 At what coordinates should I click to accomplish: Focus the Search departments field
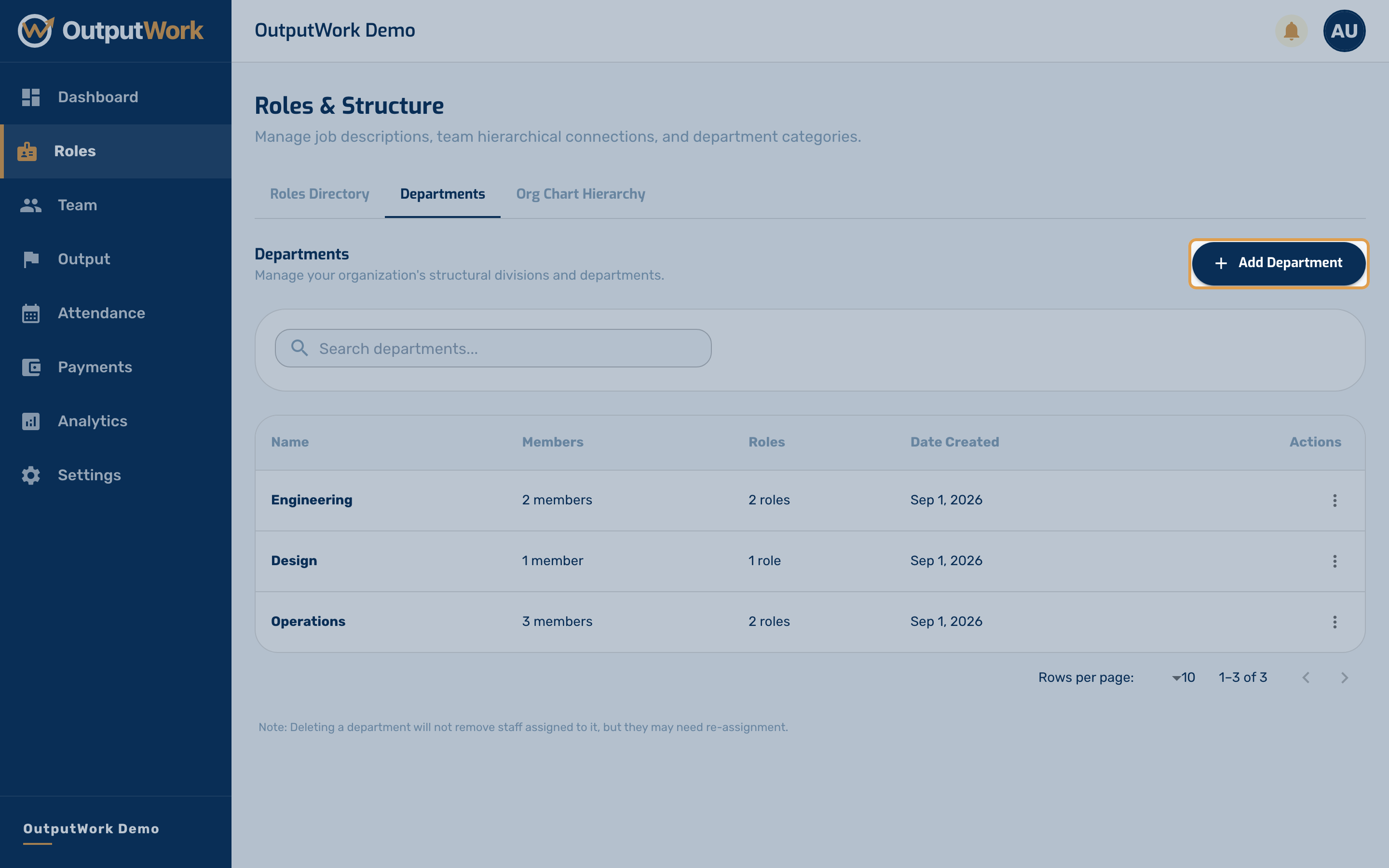pyautogui.click(x=493, y=348)
